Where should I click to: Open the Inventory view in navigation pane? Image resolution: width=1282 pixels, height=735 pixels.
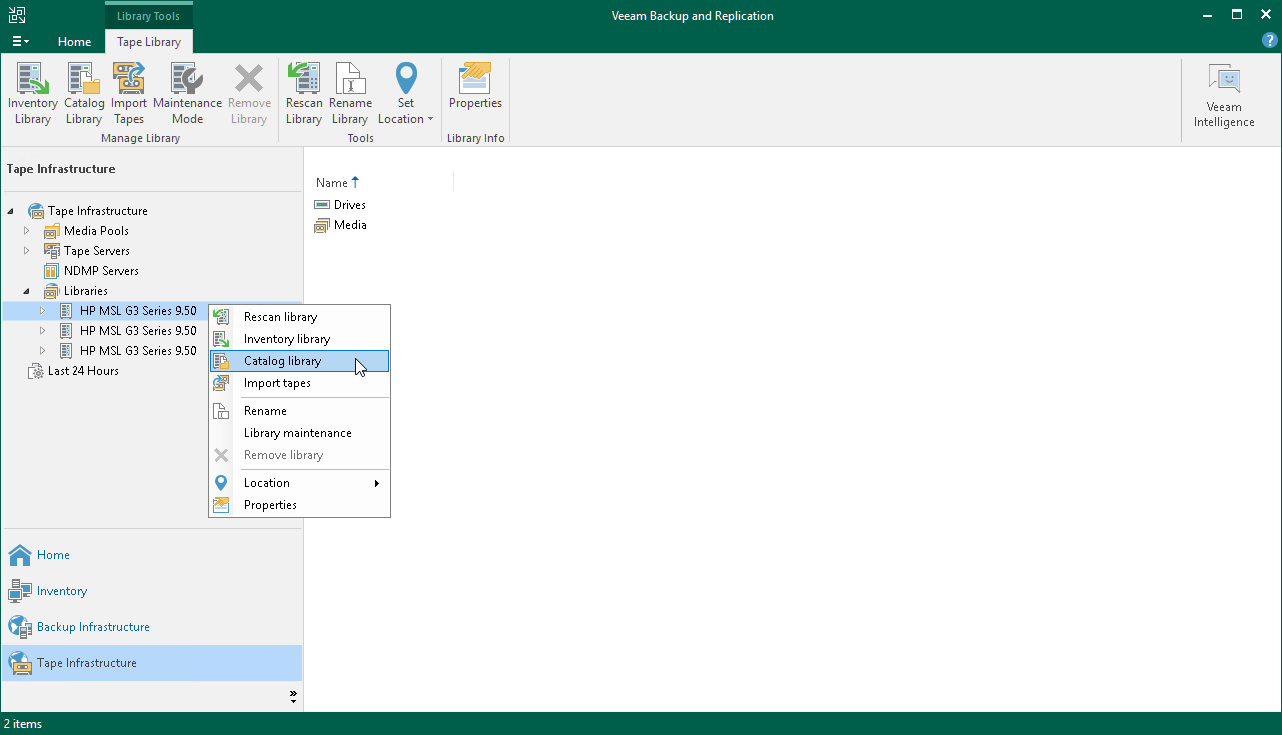click(152, 591)
